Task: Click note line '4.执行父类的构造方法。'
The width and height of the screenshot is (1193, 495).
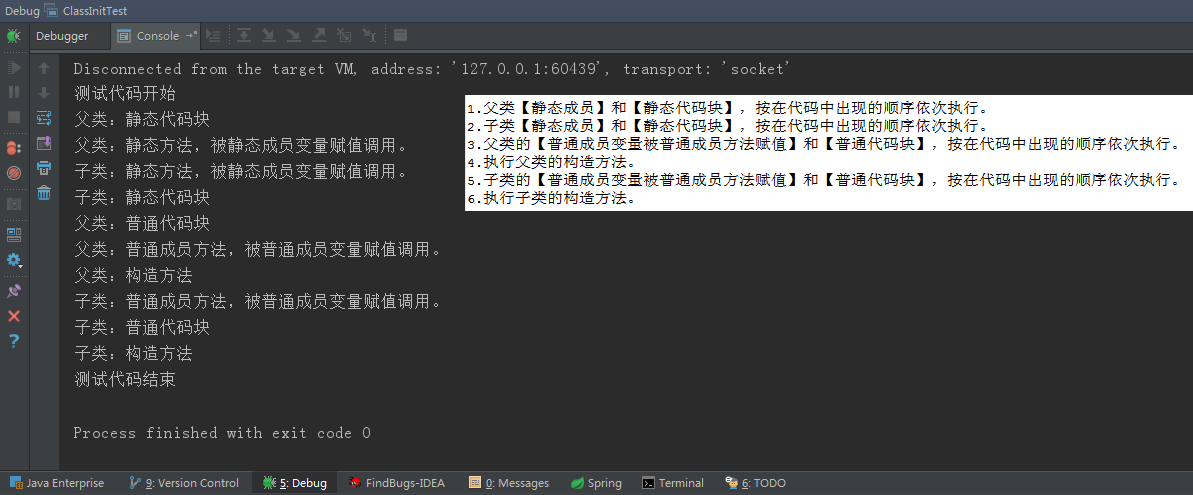Action: 552,162
